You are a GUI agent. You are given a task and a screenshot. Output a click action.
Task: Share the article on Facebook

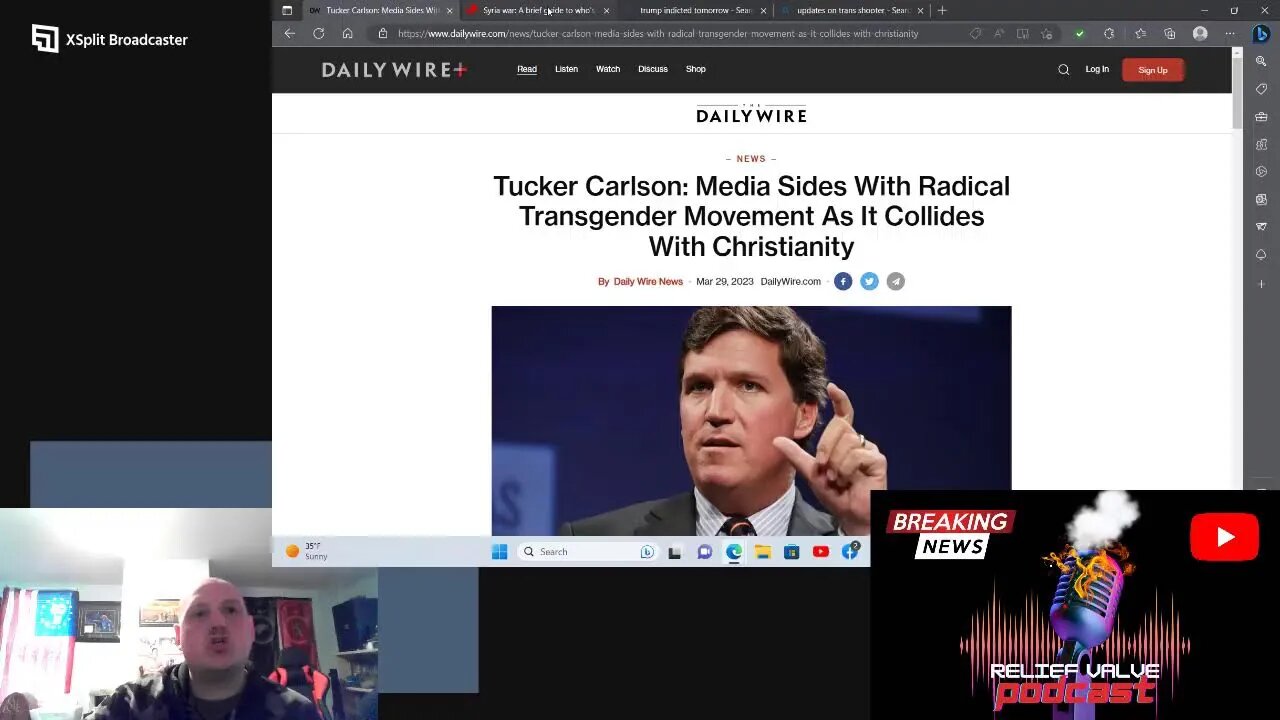[843, 282]
